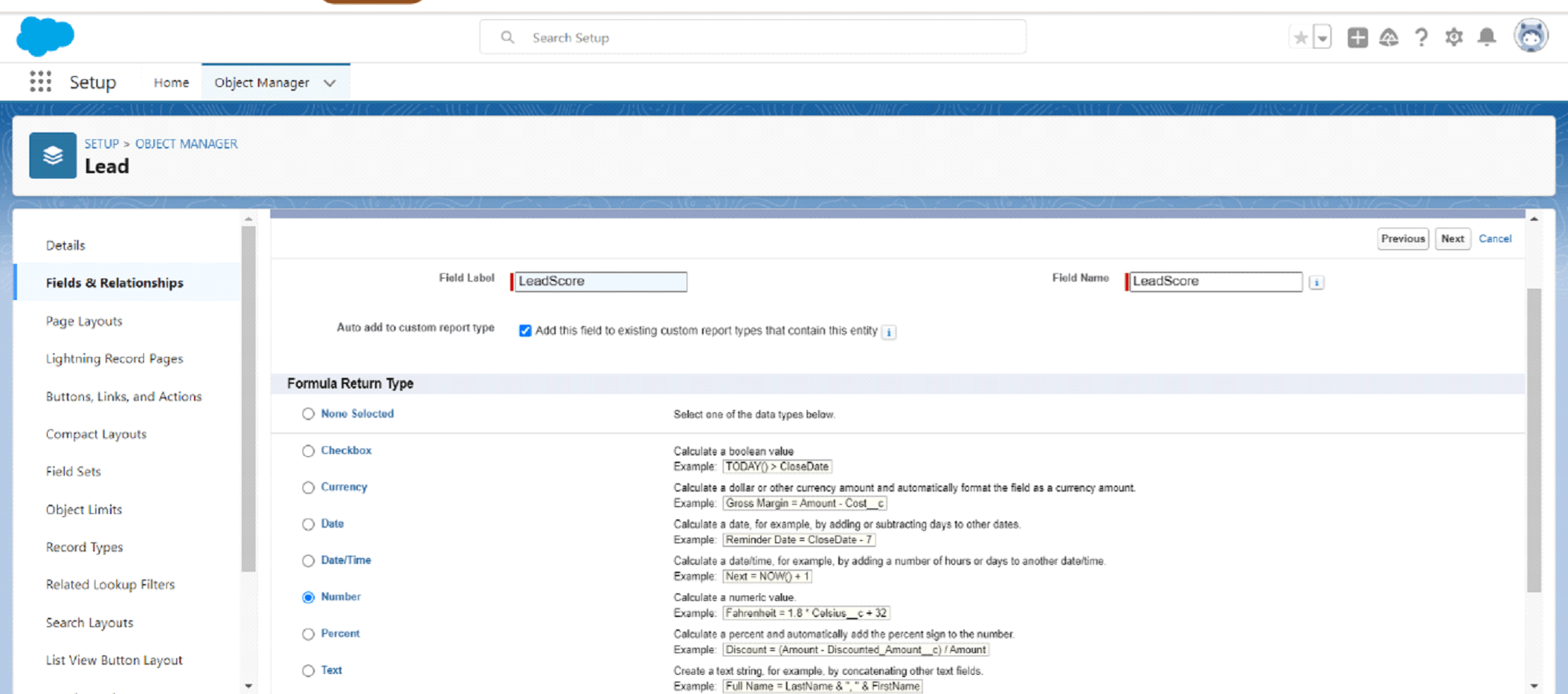
Task: Expand the favorites list dropdown arrow
Action: pyautogui.click(x=1322, y=38)
